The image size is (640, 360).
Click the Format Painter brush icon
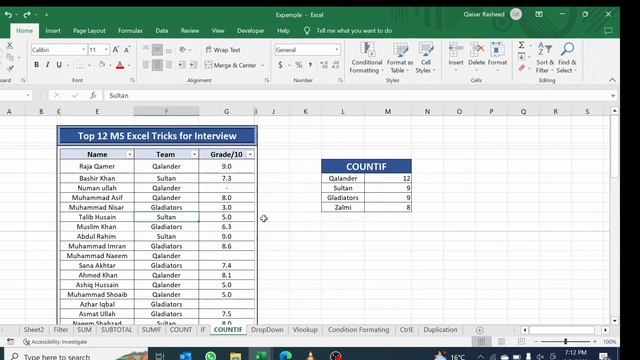10,69
